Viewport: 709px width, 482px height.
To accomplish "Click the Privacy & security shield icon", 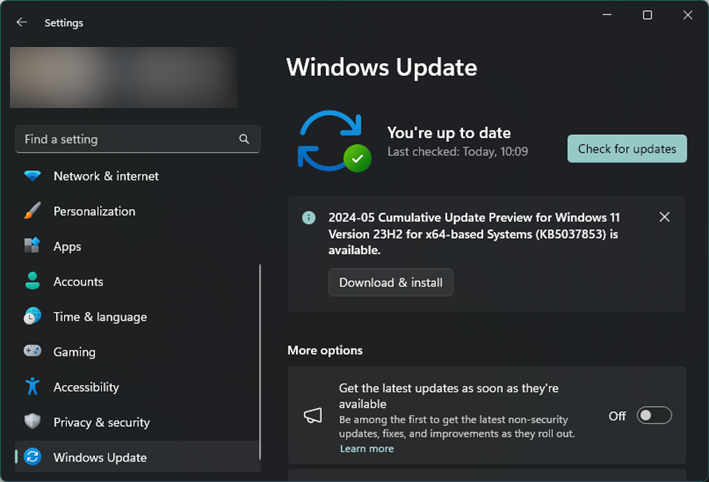I will pyautogui.click(x=32, y=421).
